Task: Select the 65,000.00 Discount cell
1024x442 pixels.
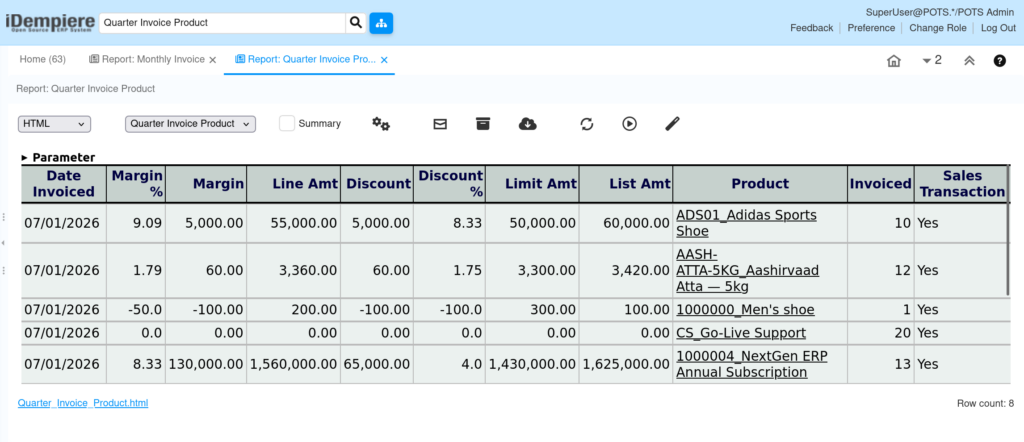Action: (376, 364)
